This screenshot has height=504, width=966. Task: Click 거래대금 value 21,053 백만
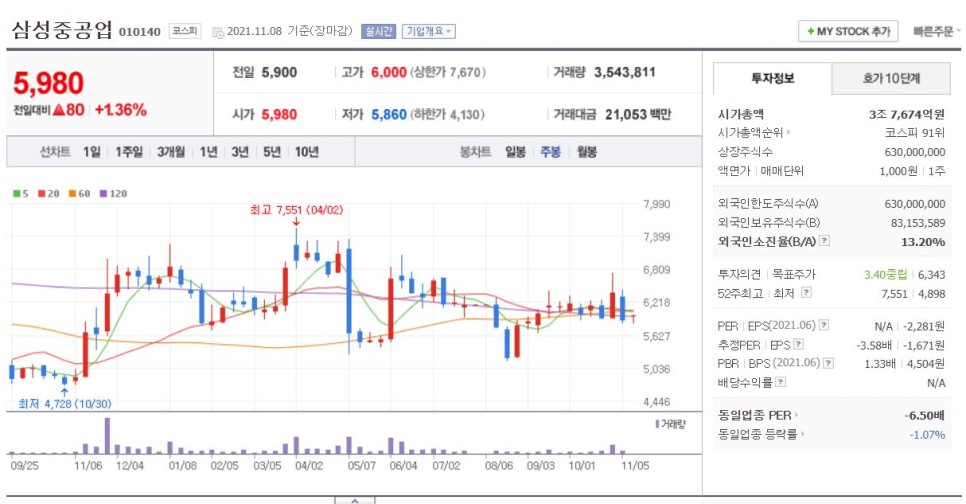pyautogui.click(x=638, y=115)
